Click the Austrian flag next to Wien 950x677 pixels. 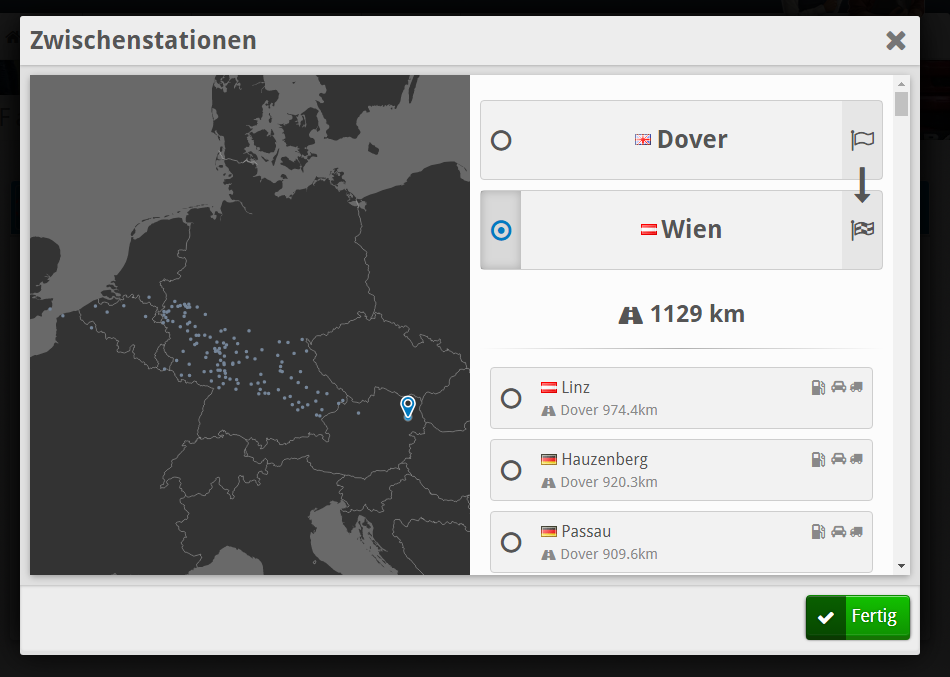click(x=649, y=230)
